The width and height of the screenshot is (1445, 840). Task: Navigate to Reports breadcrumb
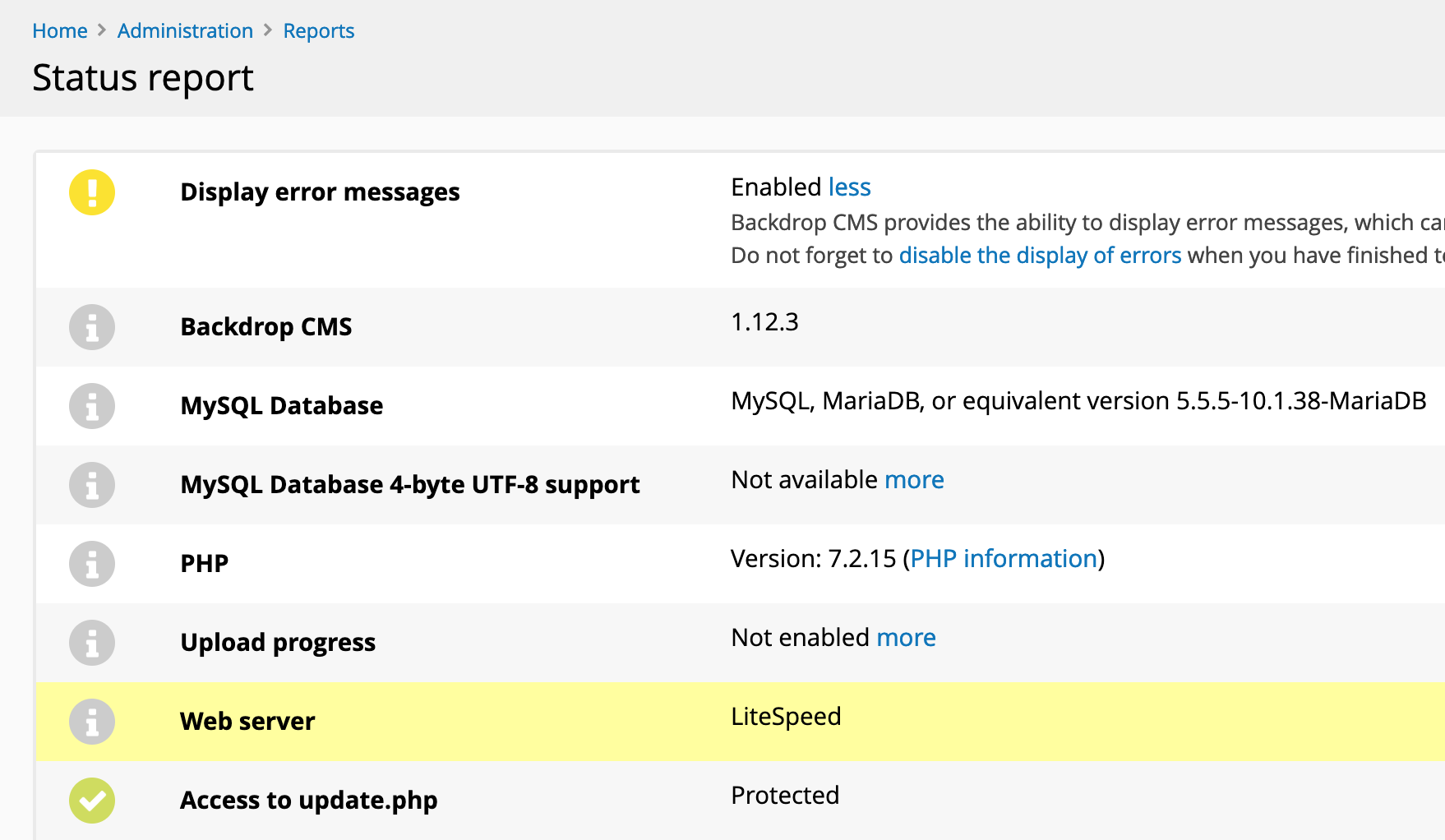(x=319, y=31)
